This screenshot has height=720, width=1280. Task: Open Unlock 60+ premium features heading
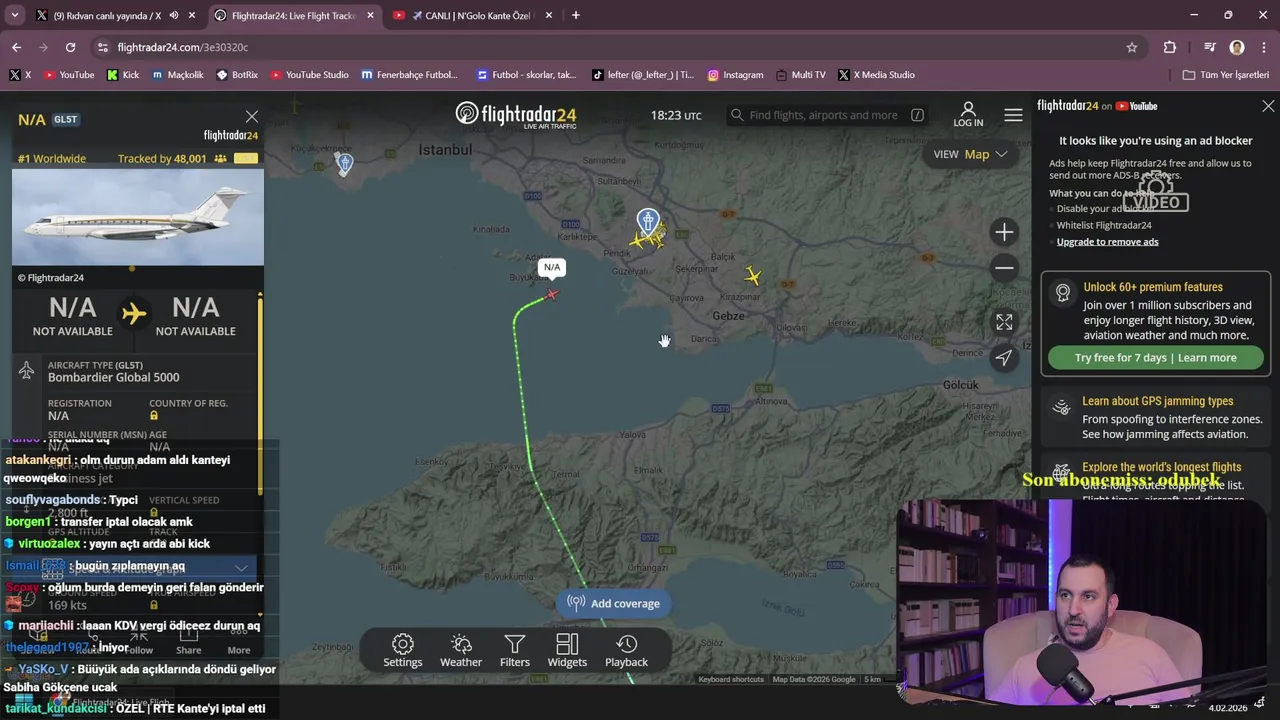(1153, 287)
